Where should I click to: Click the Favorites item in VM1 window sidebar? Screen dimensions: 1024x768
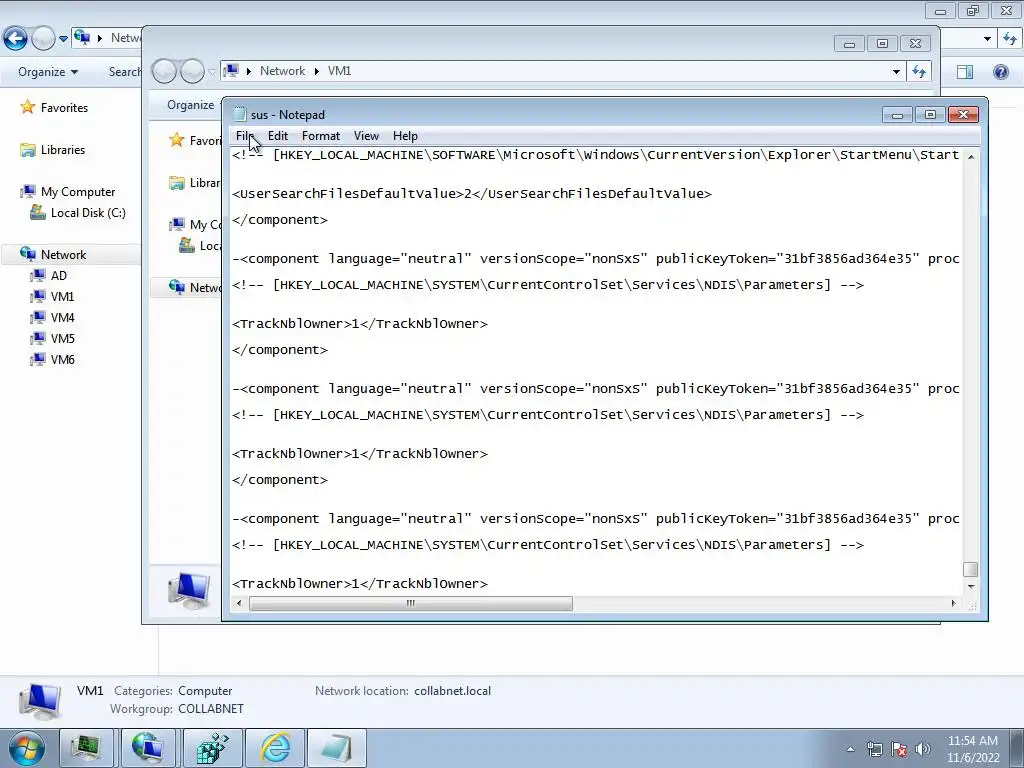[205, 140]
